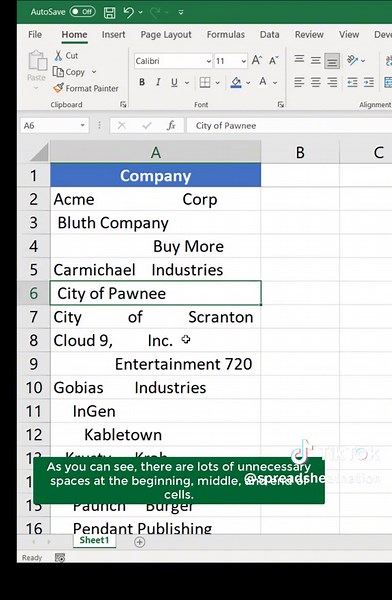Click the Format Painter button

(86, 88)
